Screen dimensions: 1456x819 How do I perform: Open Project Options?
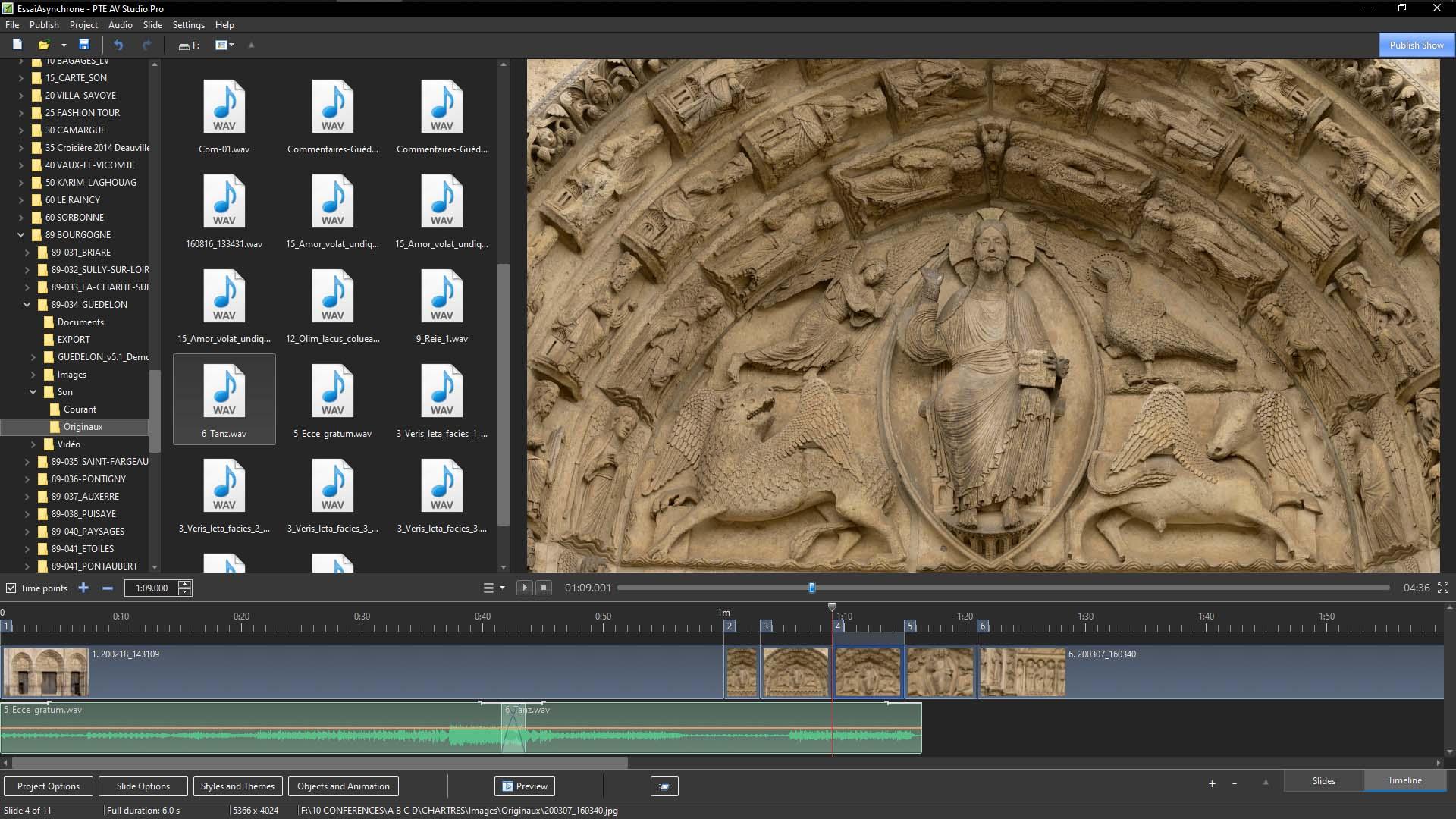[49, 786]
